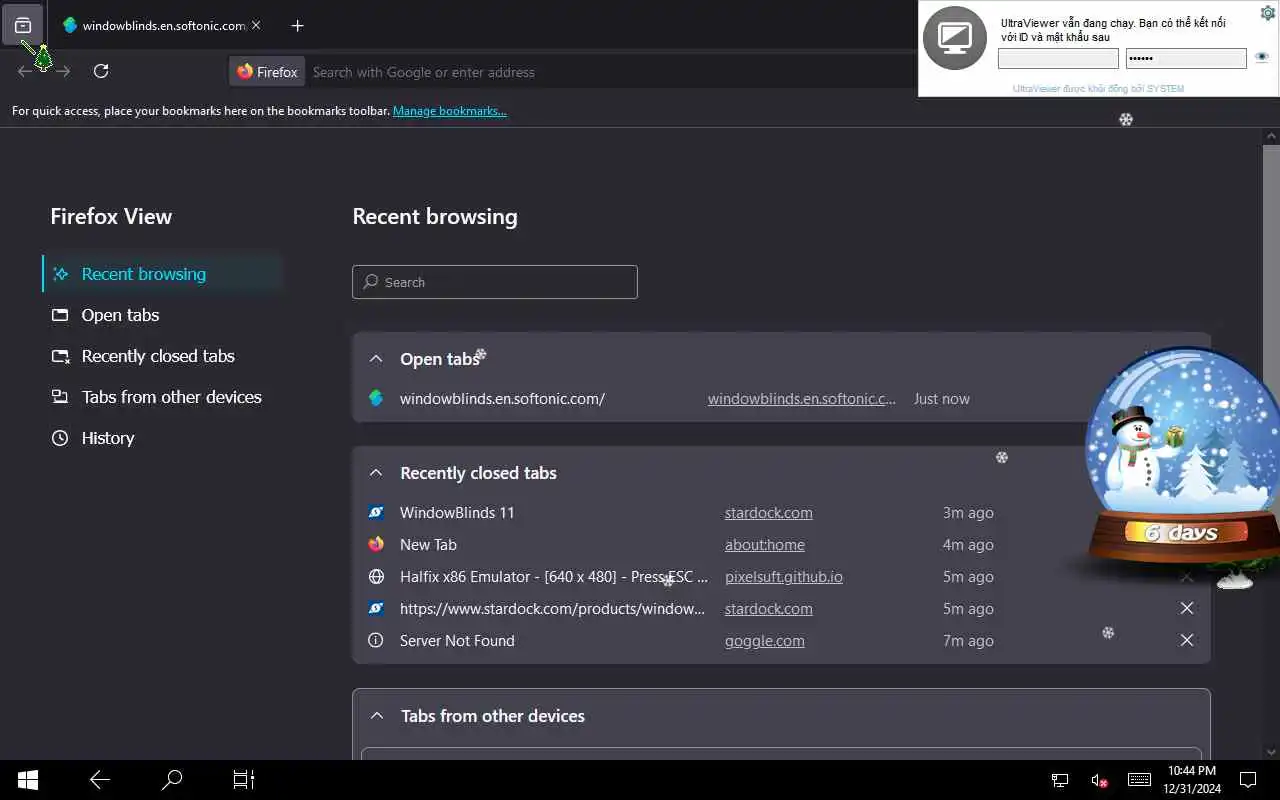Close the windowblinds.en.softonic.com tab
The width and height of the screenshot is (1280, 800).
pos(256,25)
